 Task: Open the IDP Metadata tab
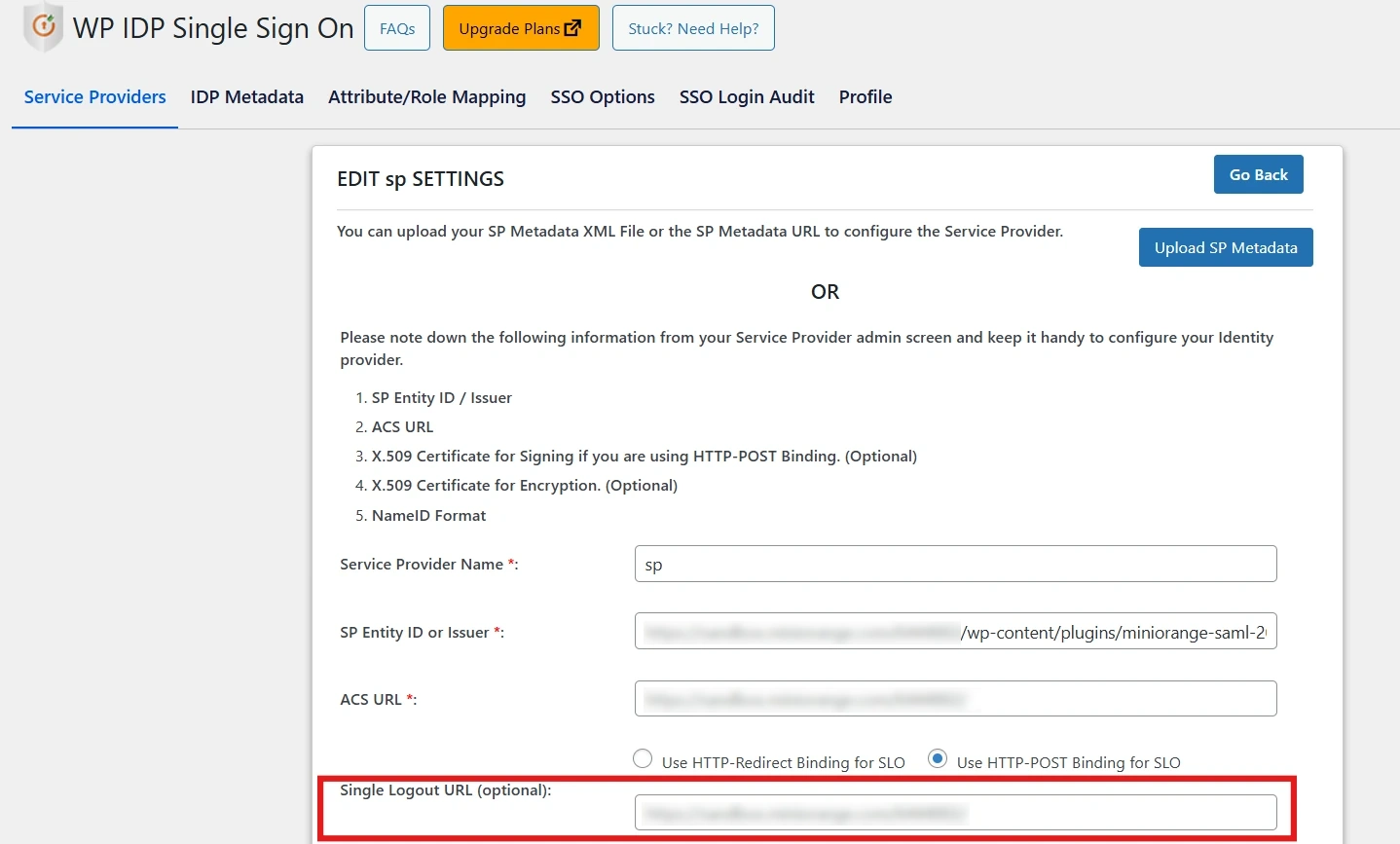pos(247,97)
